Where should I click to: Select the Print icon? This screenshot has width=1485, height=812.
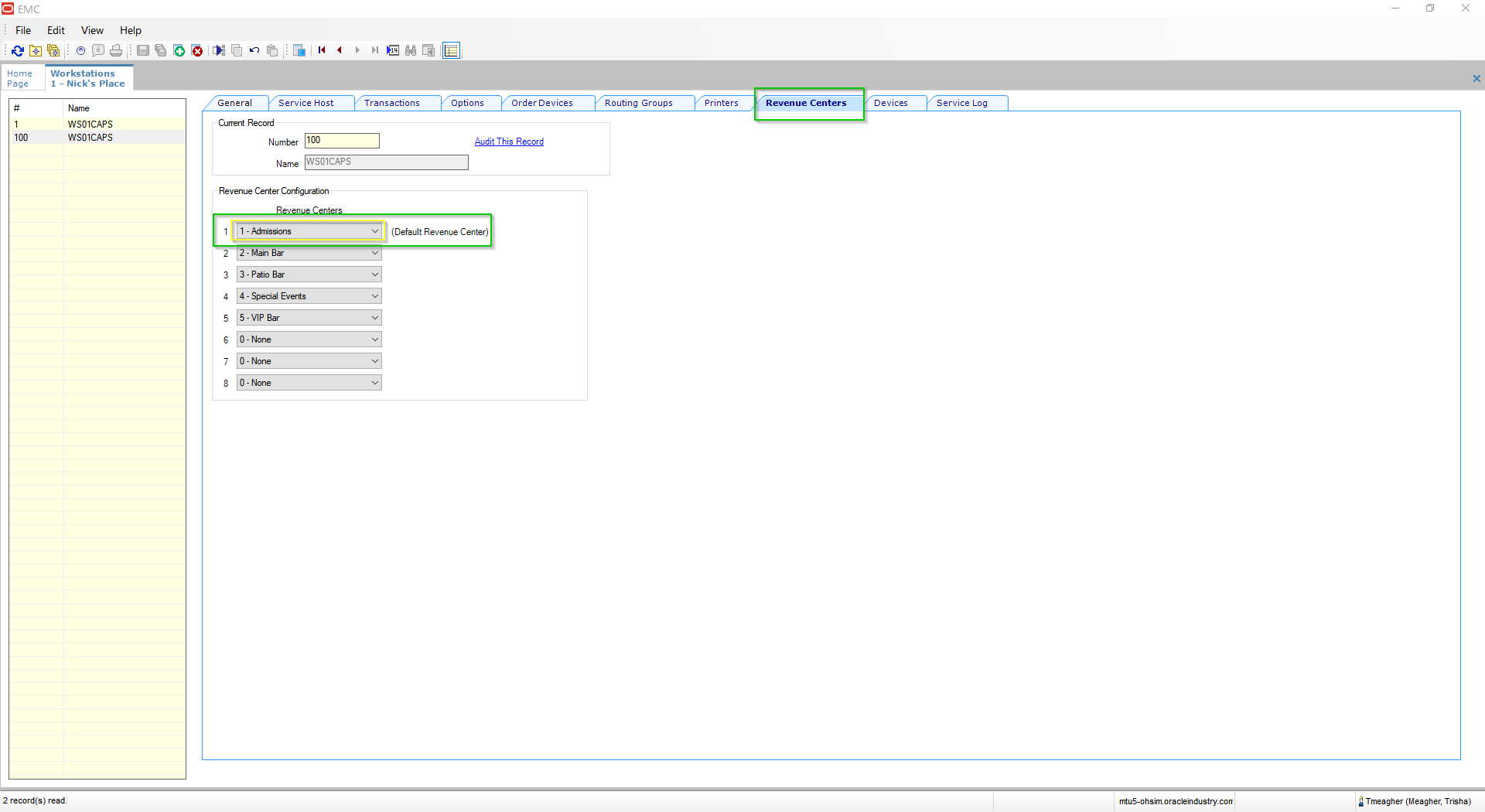(116, 50)
